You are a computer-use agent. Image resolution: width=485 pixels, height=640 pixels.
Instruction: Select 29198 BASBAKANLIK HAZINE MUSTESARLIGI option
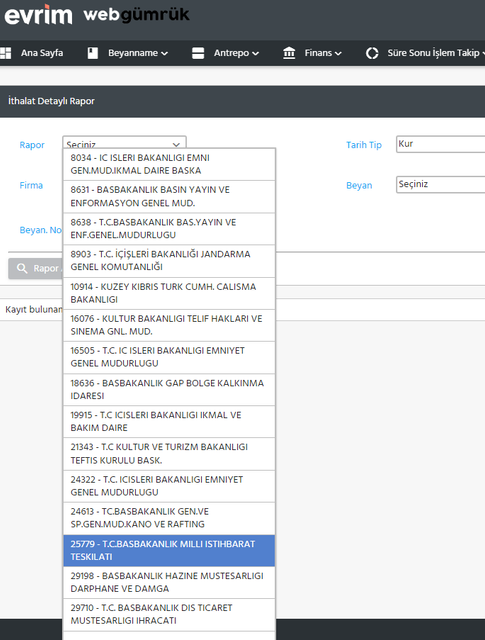click(169, 582)
